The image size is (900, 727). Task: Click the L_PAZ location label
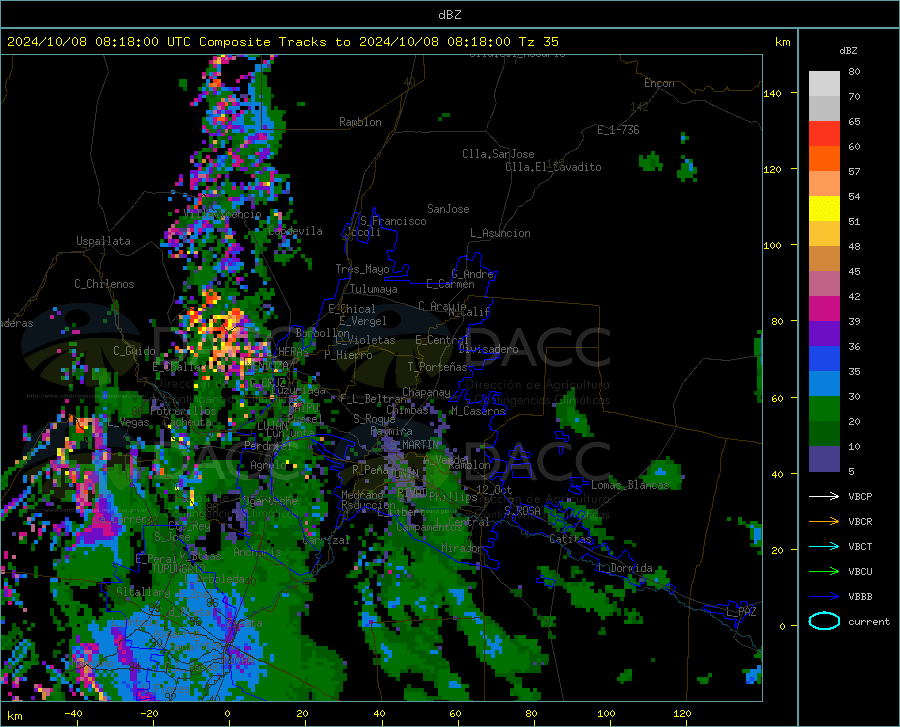pyautogui.click(x=741, y=612)
